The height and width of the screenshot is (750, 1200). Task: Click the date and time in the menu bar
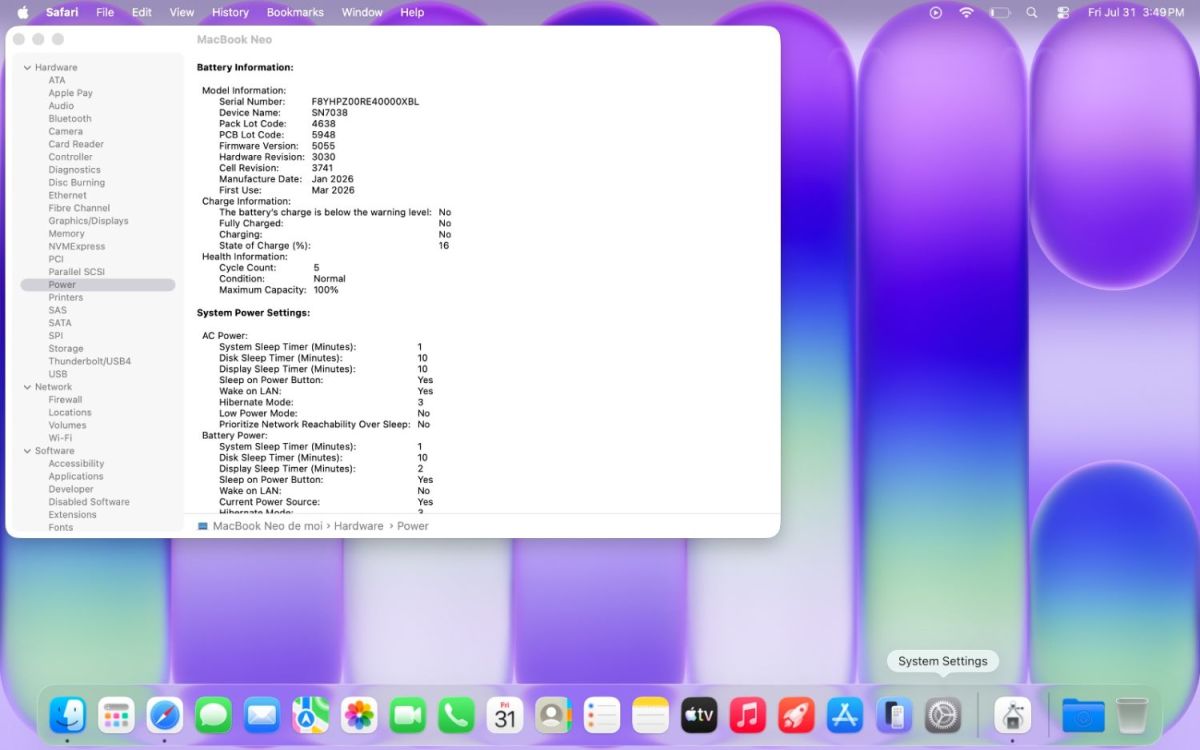click(1136, 12)
